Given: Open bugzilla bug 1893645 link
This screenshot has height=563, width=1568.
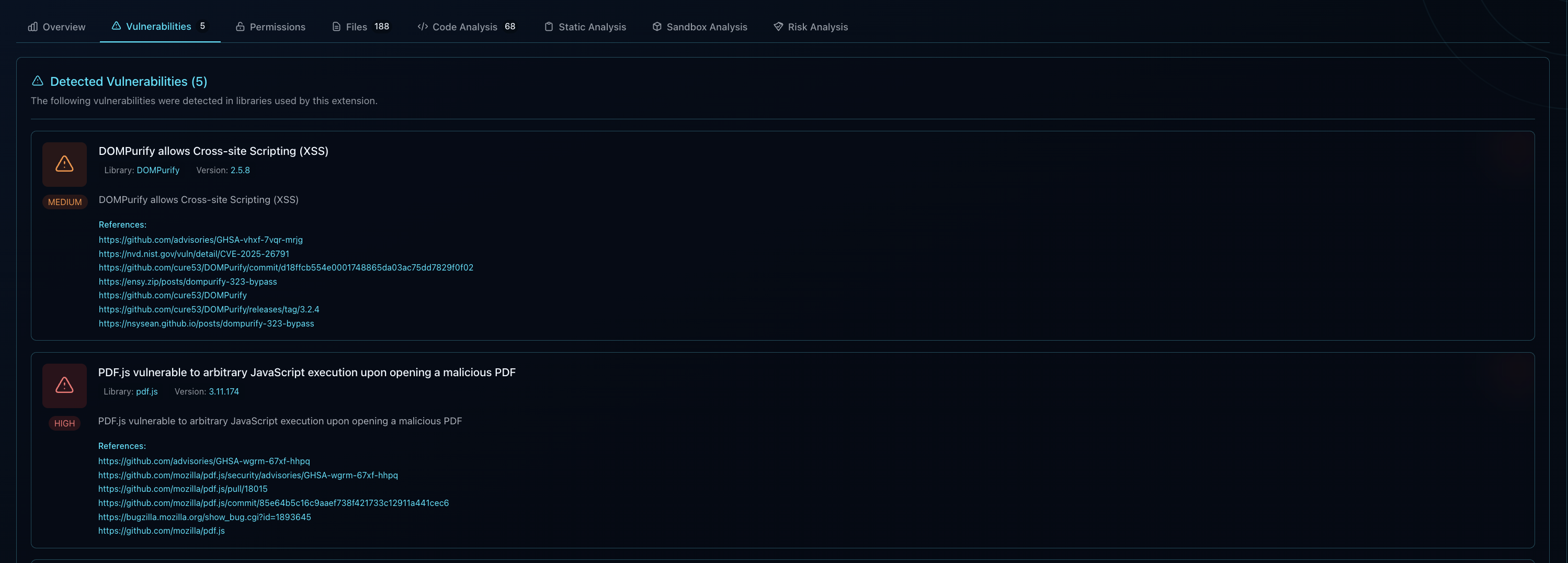Looking at the screenshot, I should coord(204,517).
